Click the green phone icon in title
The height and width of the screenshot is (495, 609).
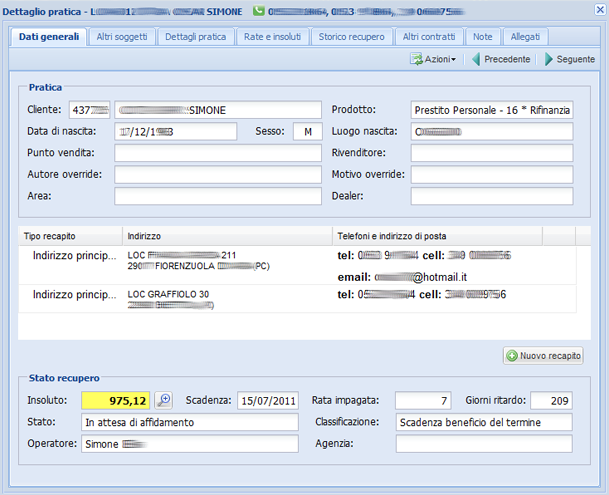tap(258, 11)
